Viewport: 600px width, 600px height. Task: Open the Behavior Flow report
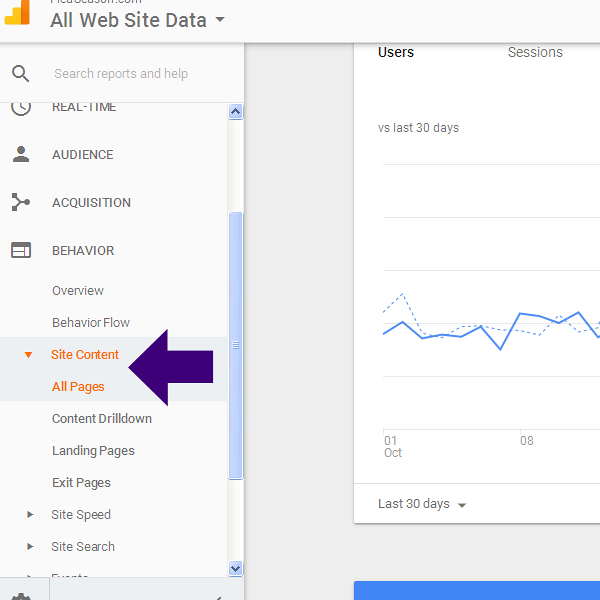91,323
